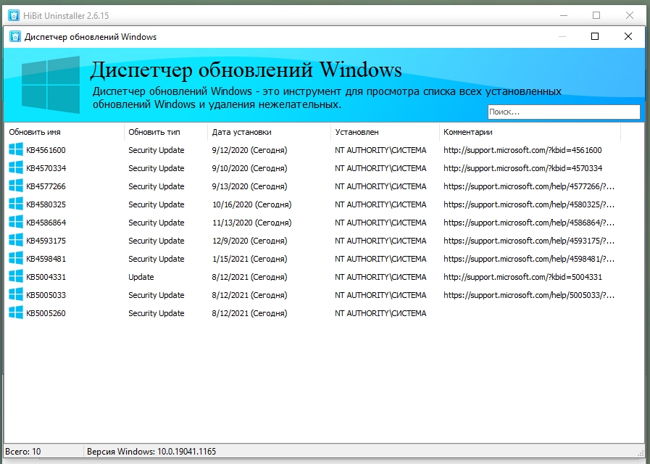Click the Windows icon beside KB5005033

click(16, 295)
